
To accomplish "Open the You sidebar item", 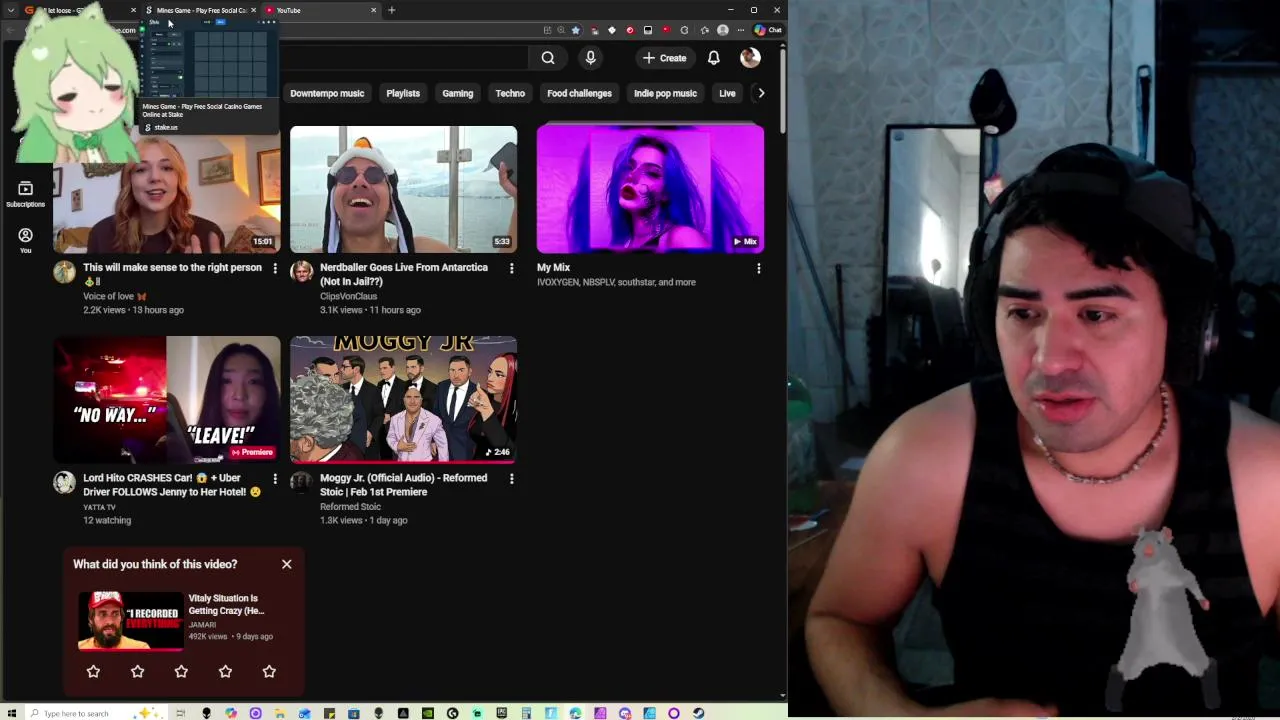I will (x=25, y=240).
